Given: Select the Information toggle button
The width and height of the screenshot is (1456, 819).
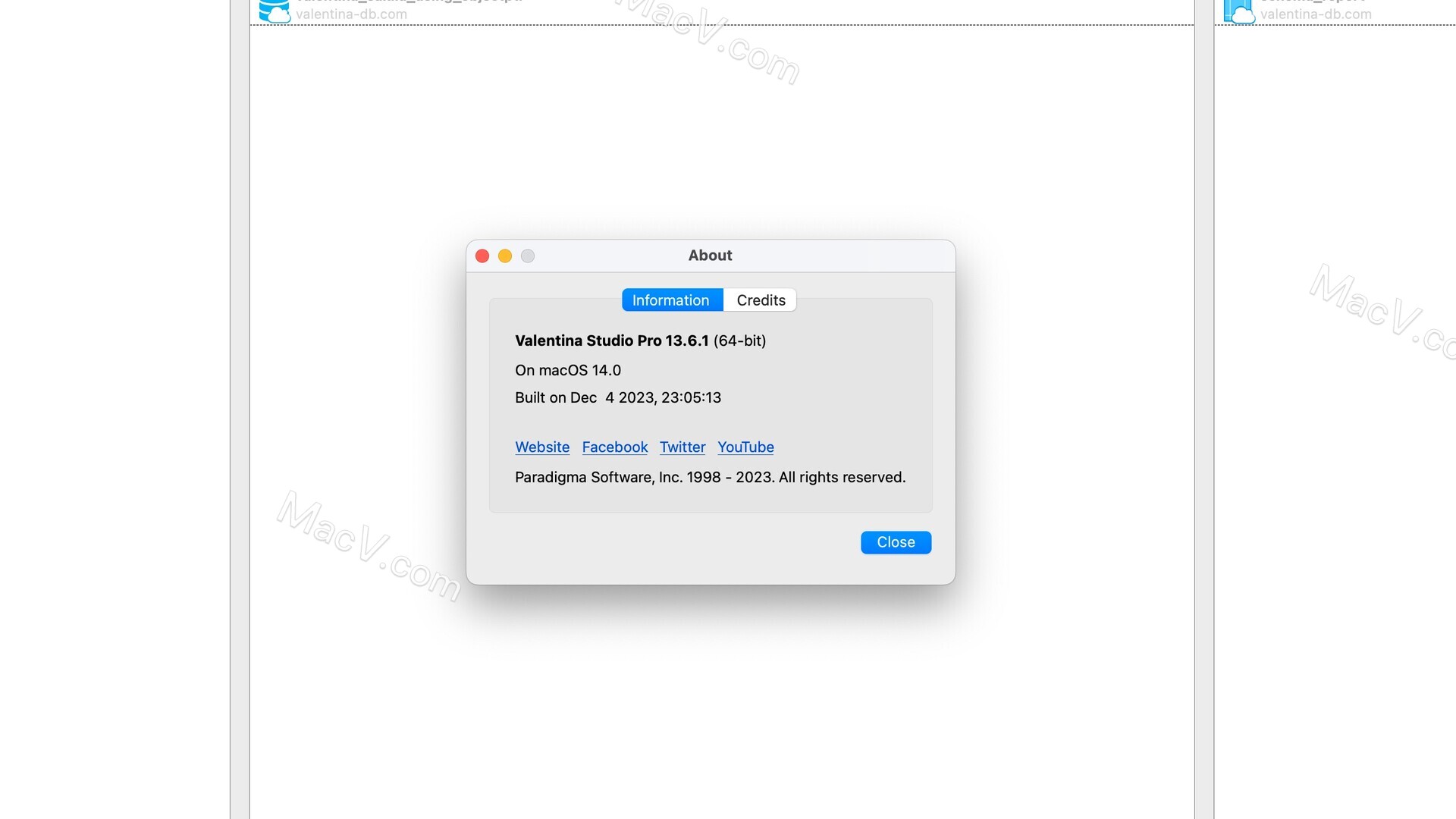Looking at the screenshot, I should point(670,300).
